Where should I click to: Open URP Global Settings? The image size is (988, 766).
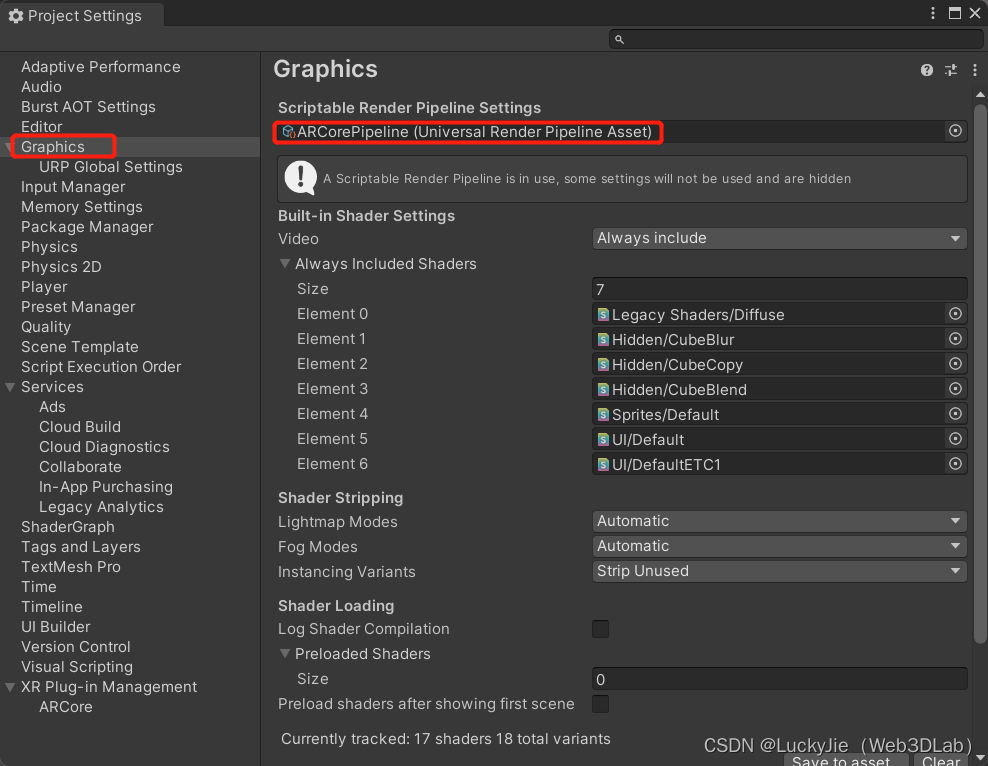[111, 167]
